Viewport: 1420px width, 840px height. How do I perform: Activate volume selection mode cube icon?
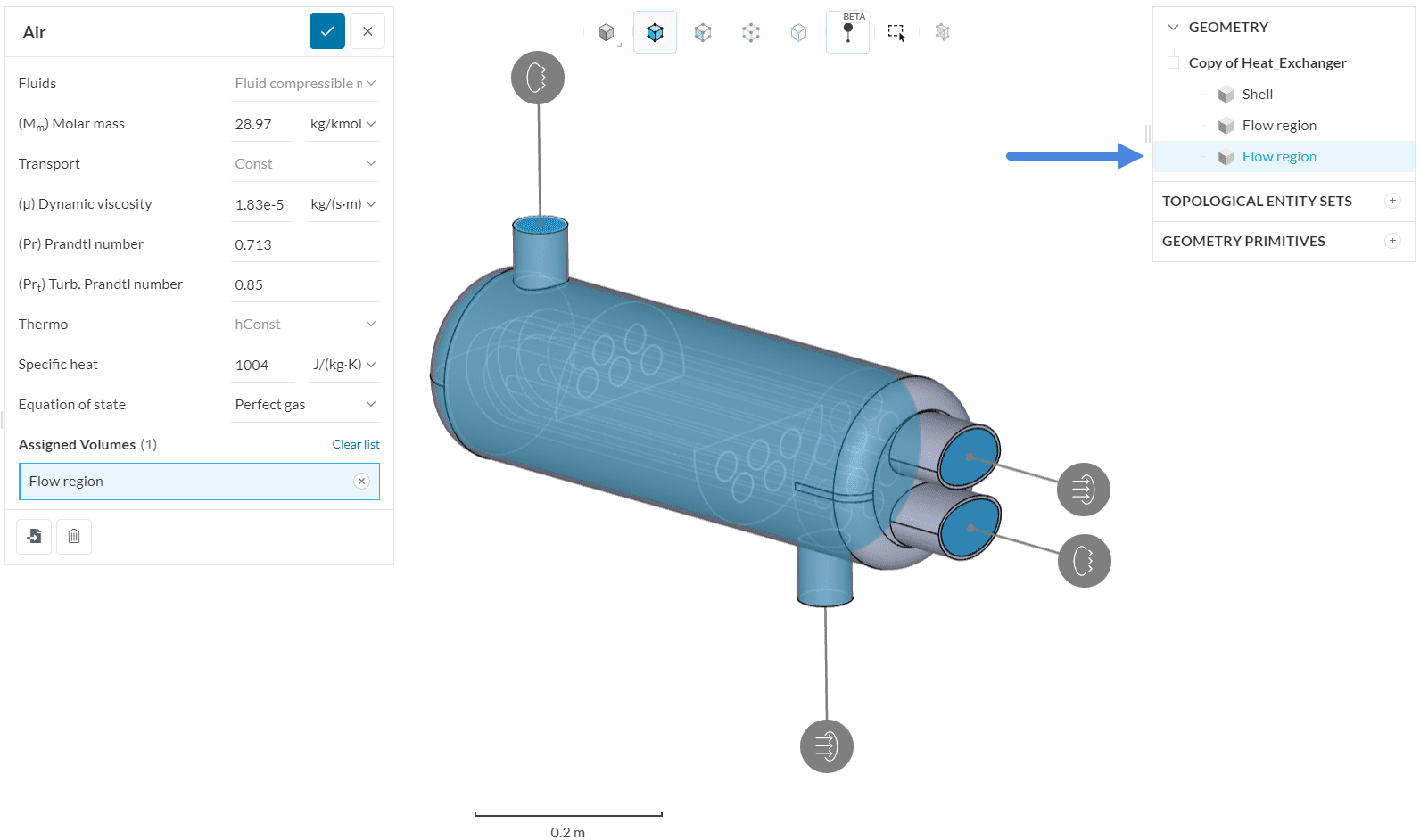point(655,33)
